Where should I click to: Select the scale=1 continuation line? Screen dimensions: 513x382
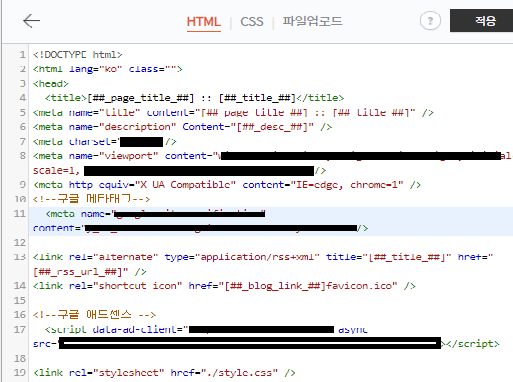point(179,170)
